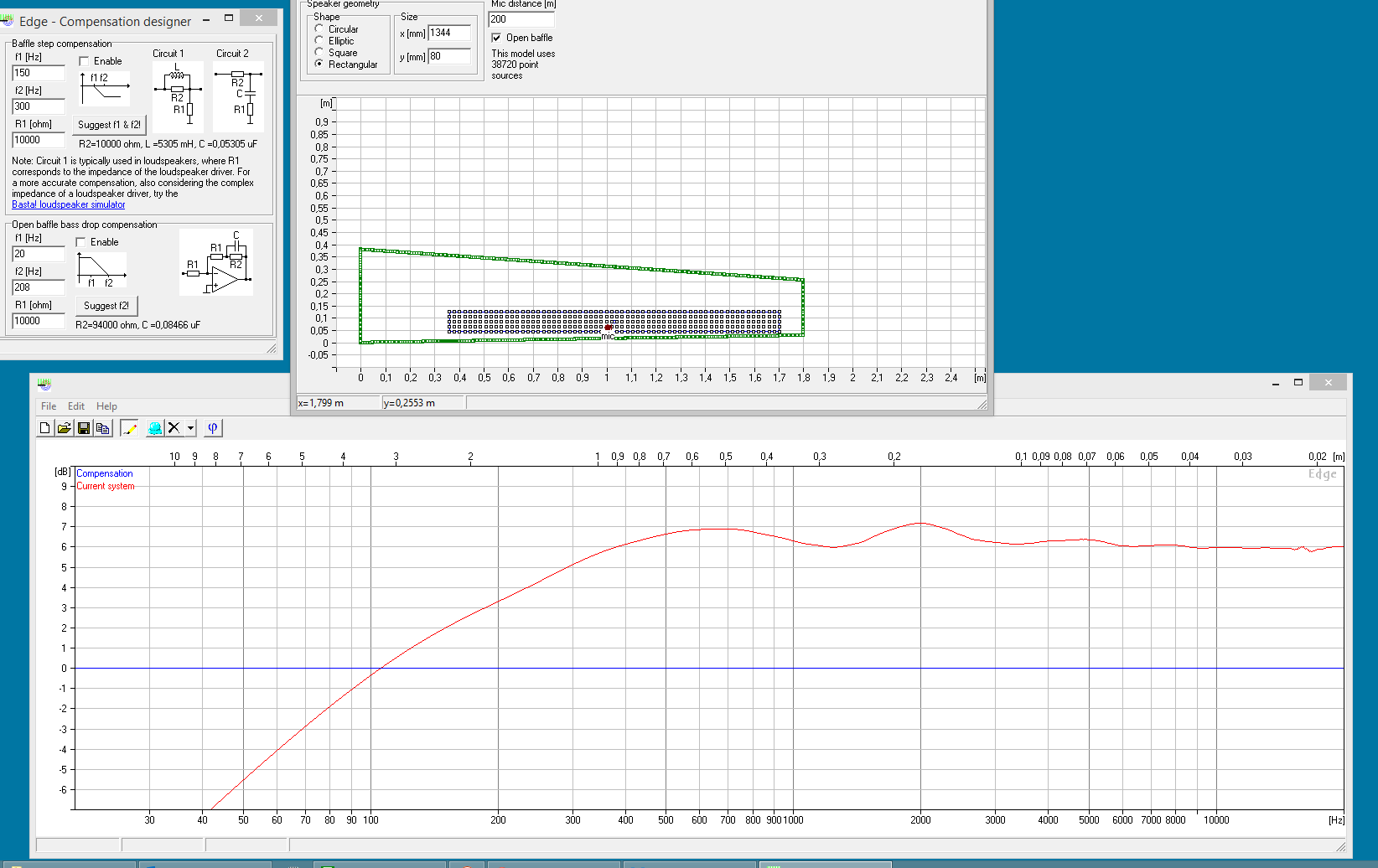The width and height of the screenshot is (1378, 868).
Task: Open the Basta! loudspeaker simulator link
Action: click(68, 204)
